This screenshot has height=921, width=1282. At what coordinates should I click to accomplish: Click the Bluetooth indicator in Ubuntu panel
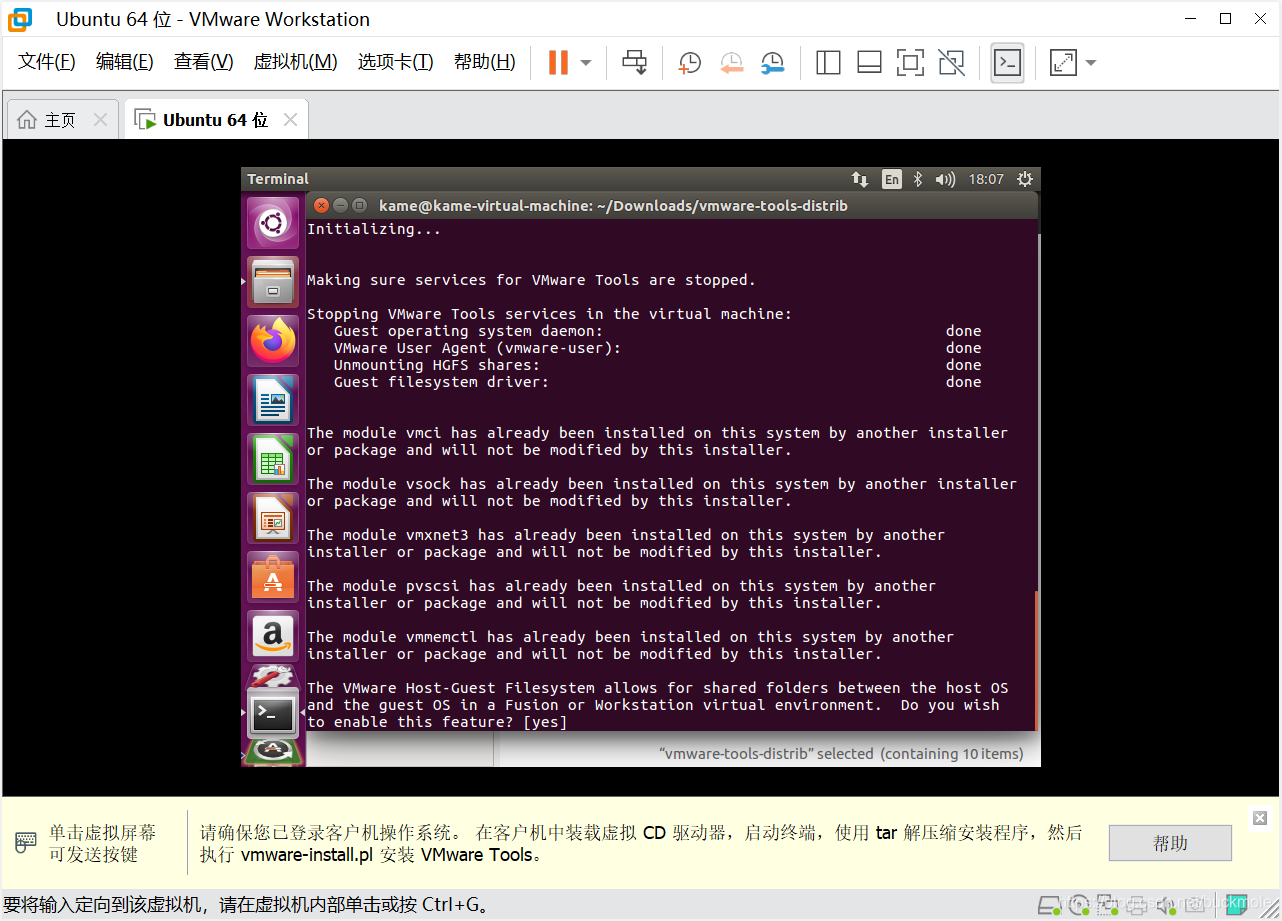point(918,179)
